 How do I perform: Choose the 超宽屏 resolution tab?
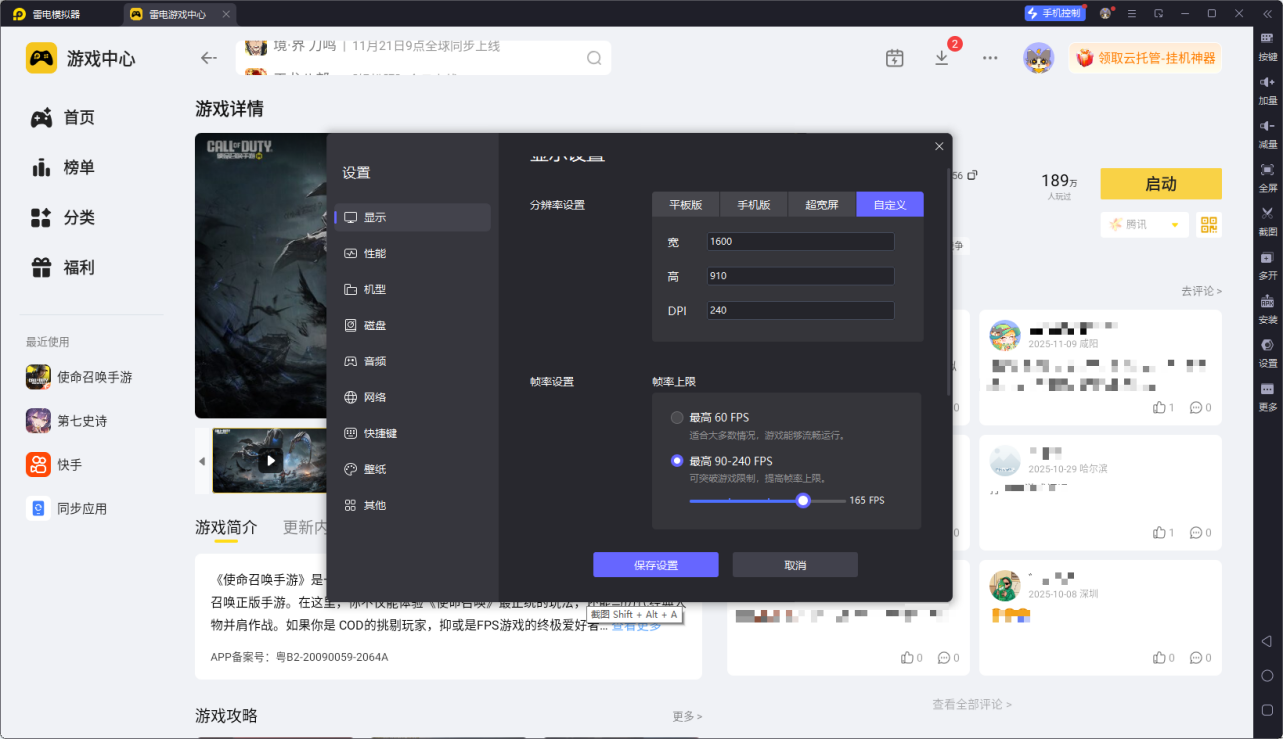pos(822,204)
